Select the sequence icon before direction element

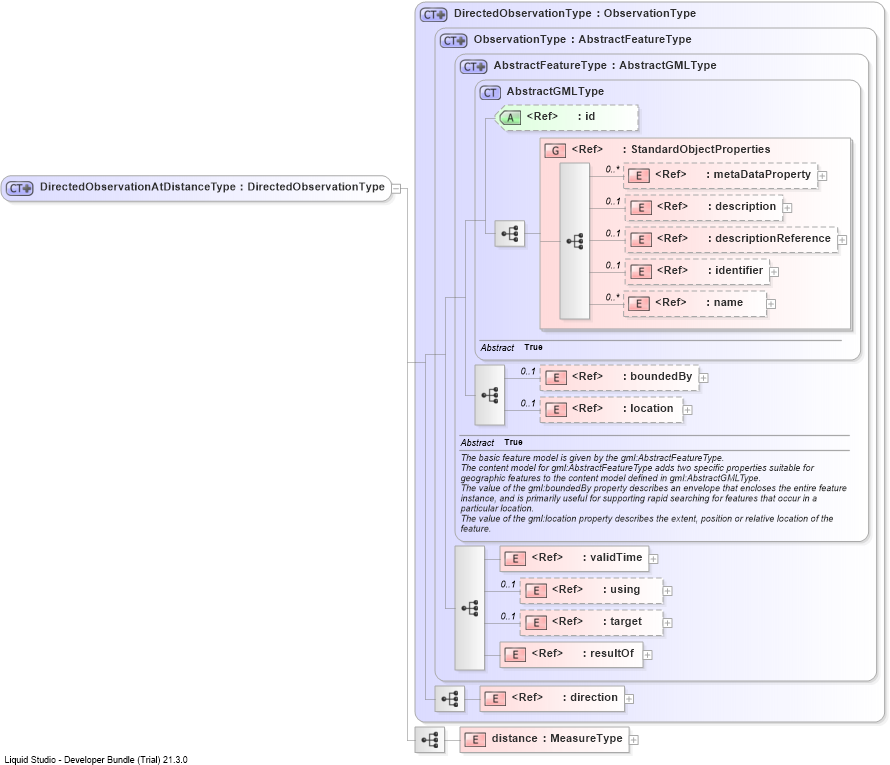(450, 699)
